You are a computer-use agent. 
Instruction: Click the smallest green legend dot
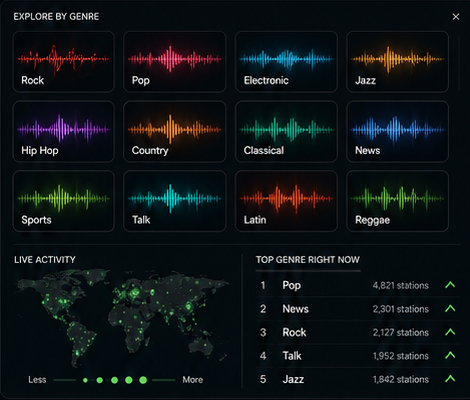[x=85, y=380]
